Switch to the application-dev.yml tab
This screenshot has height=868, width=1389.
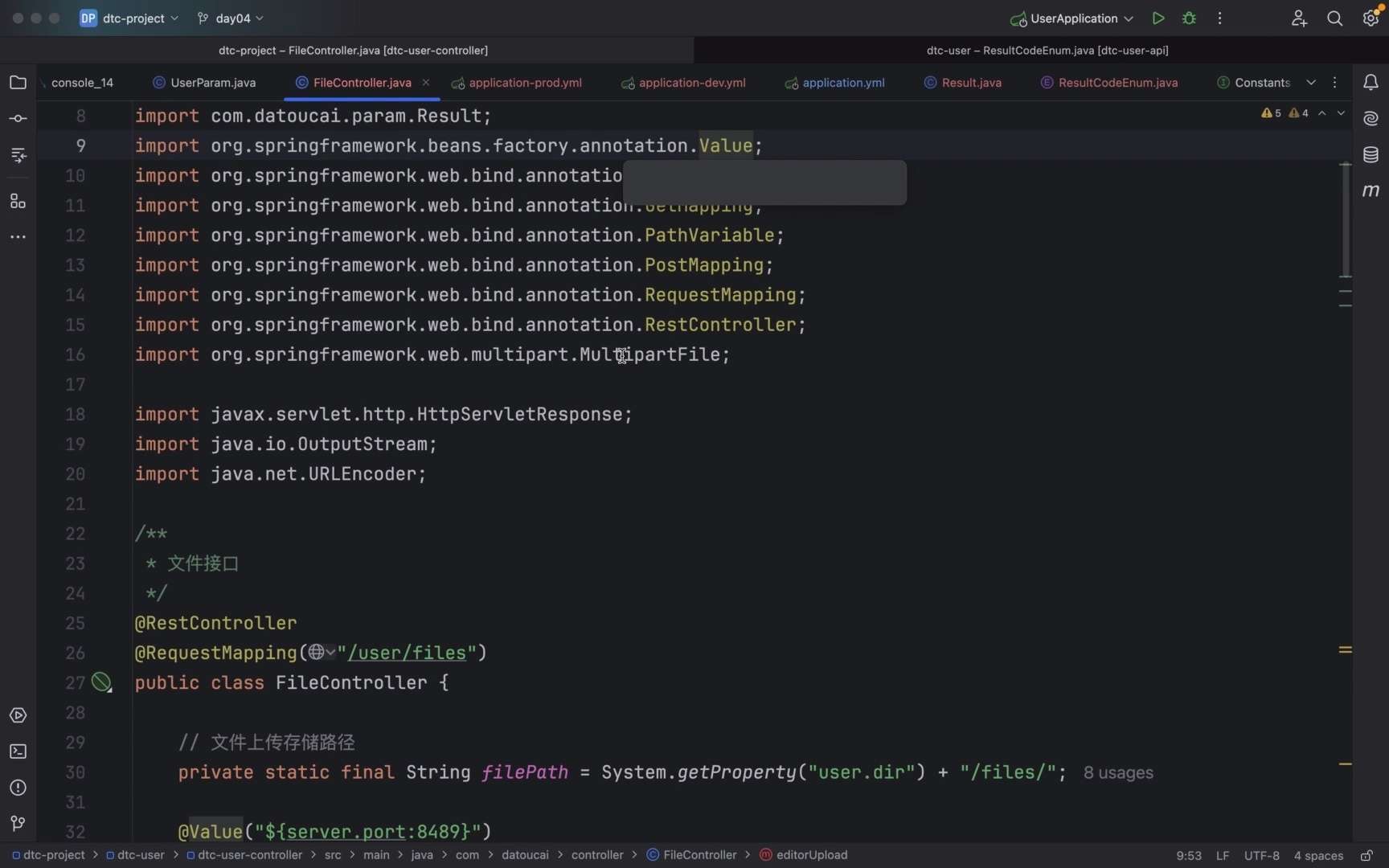pos(691,83)
